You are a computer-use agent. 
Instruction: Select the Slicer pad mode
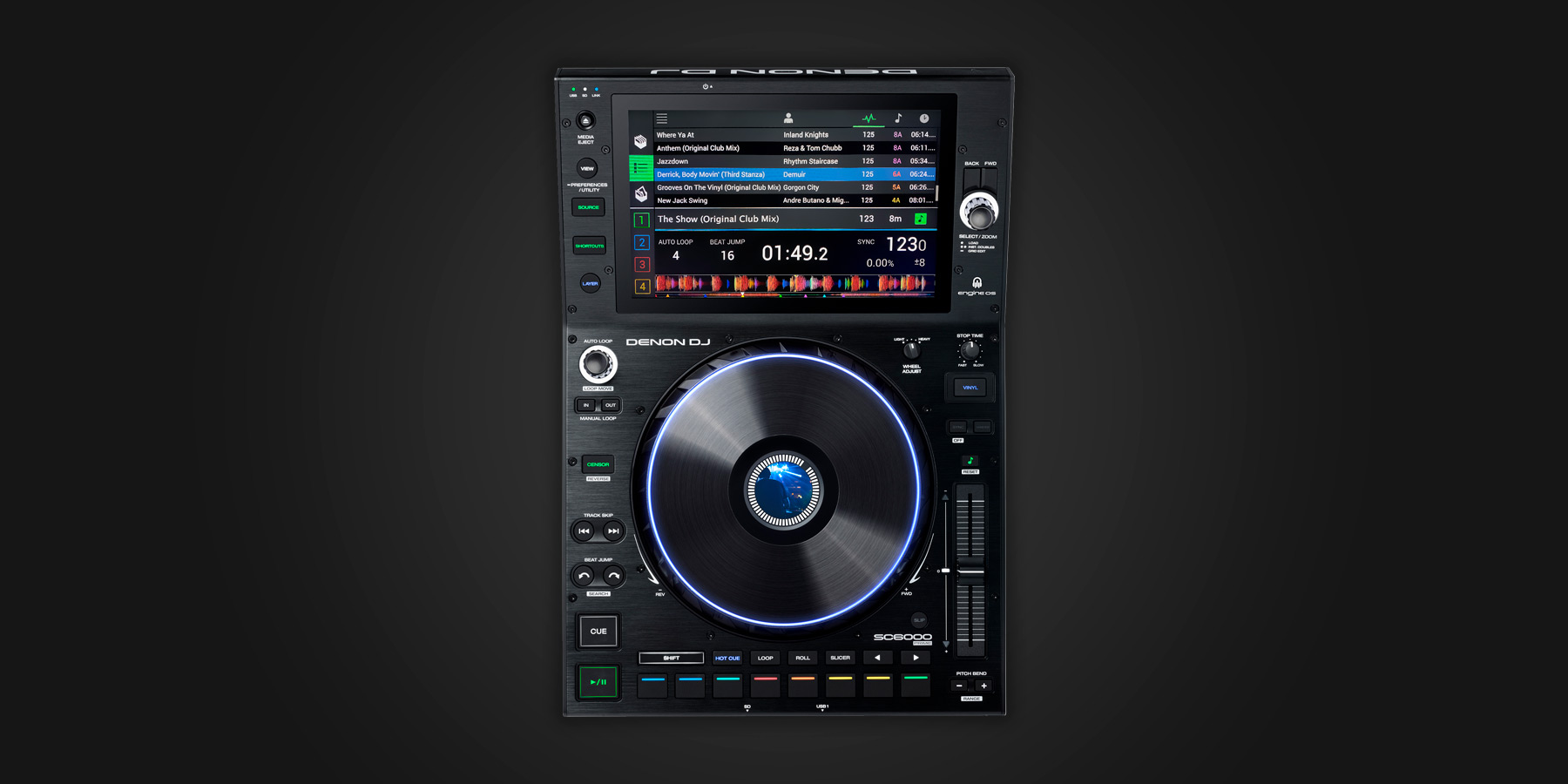(x=841, y=658)
